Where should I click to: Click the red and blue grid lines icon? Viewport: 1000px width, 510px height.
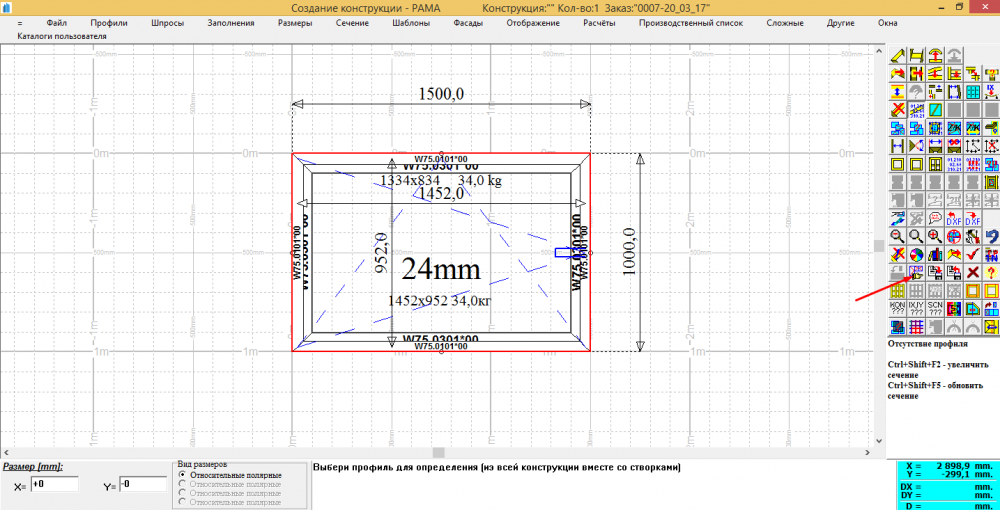[x=916, y=328]
